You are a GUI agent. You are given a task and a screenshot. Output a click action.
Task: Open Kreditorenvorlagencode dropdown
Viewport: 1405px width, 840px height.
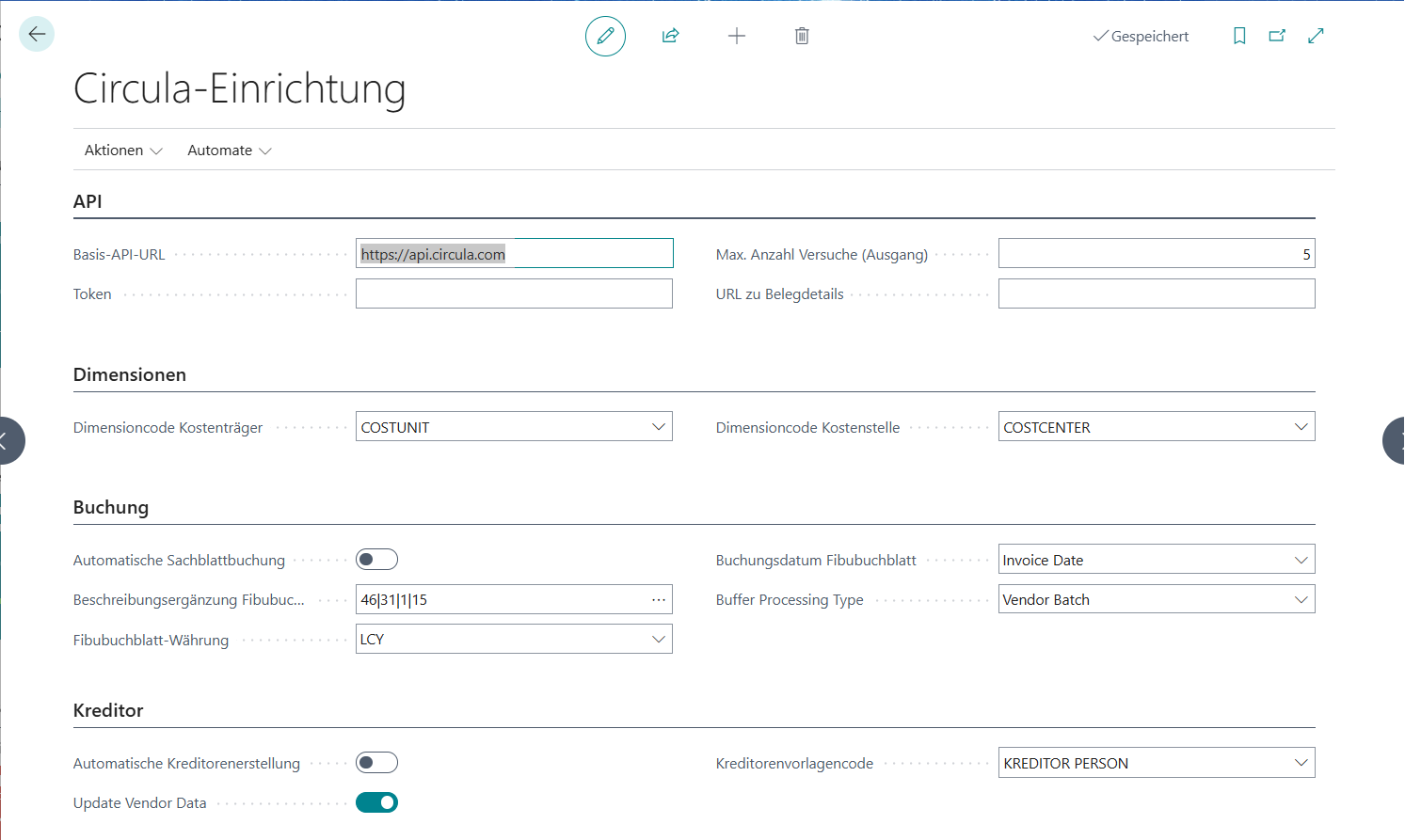(x=1301, y=763)
